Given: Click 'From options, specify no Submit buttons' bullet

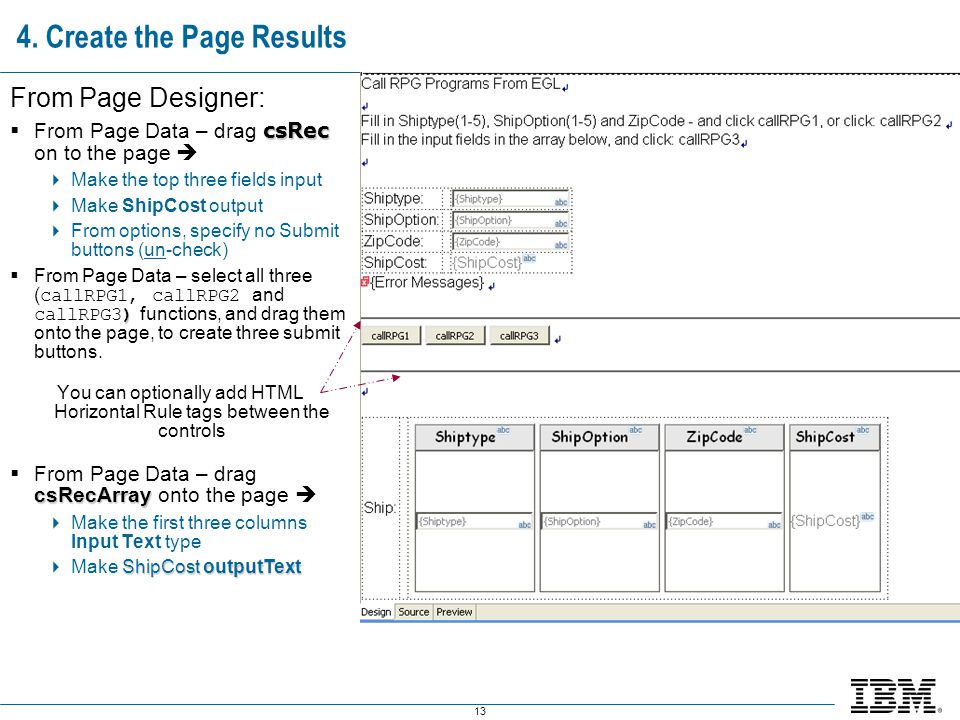Looking at the screenshot, I should (x=204, y=240).
